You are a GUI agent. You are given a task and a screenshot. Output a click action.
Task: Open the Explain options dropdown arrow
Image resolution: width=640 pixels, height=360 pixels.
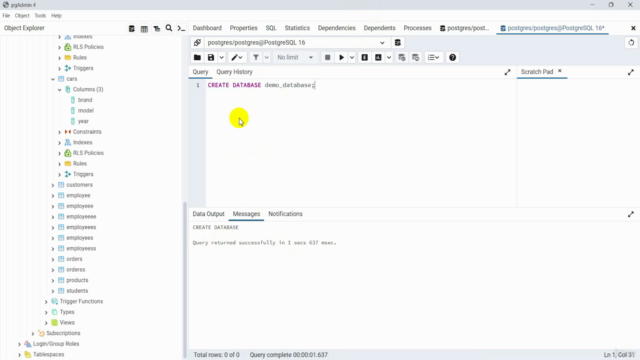click(389, 58)
